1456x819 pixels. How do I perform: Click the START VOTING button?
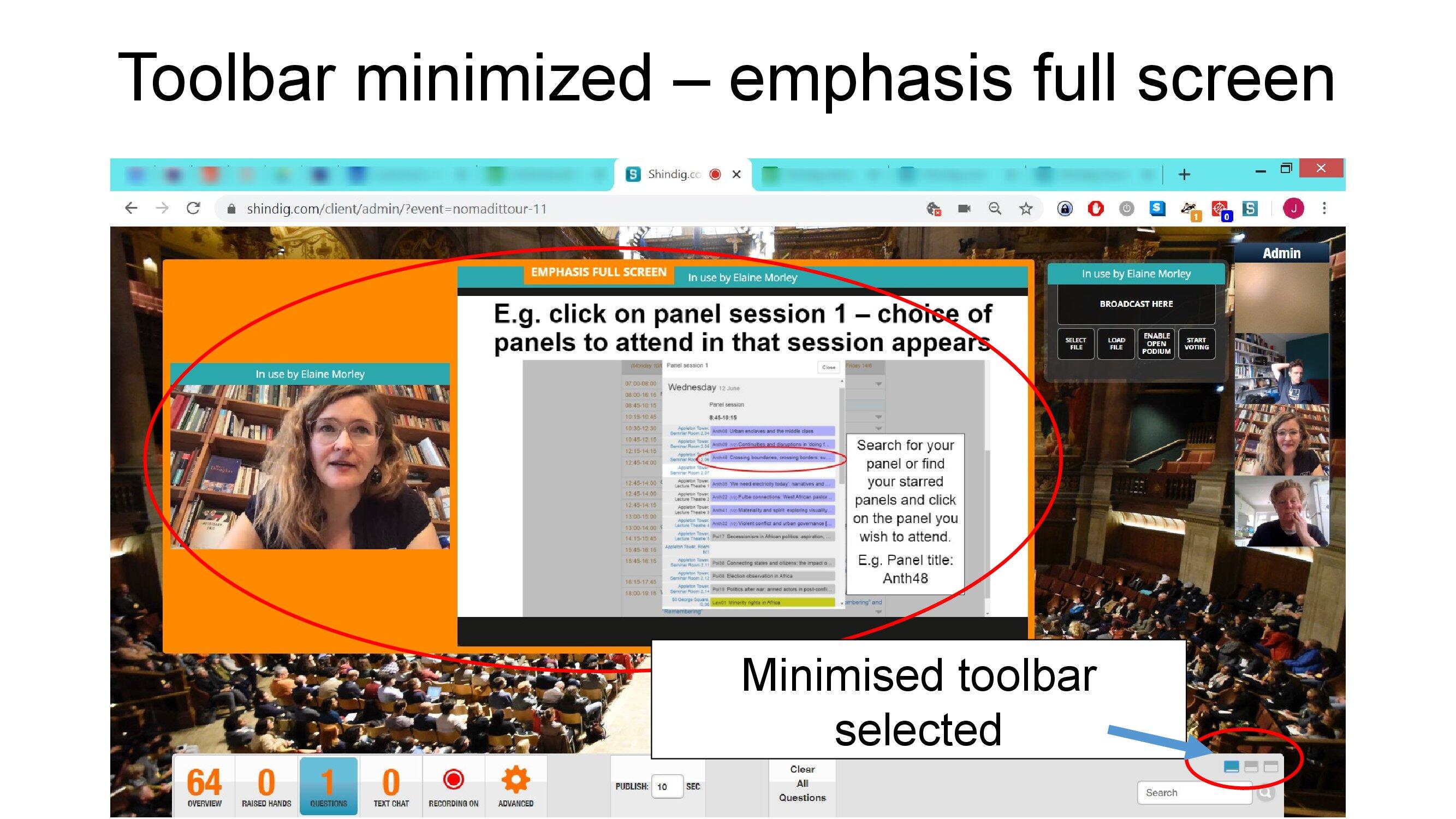tap(1196, 343)
